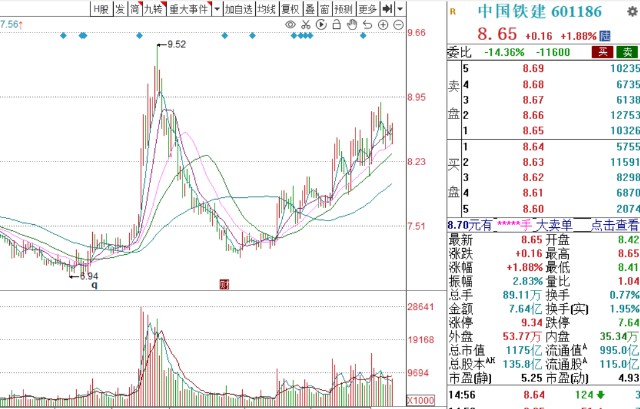640x409 pixels.
Task: Toggle the chart lock icon
Action: coord(337,24)
